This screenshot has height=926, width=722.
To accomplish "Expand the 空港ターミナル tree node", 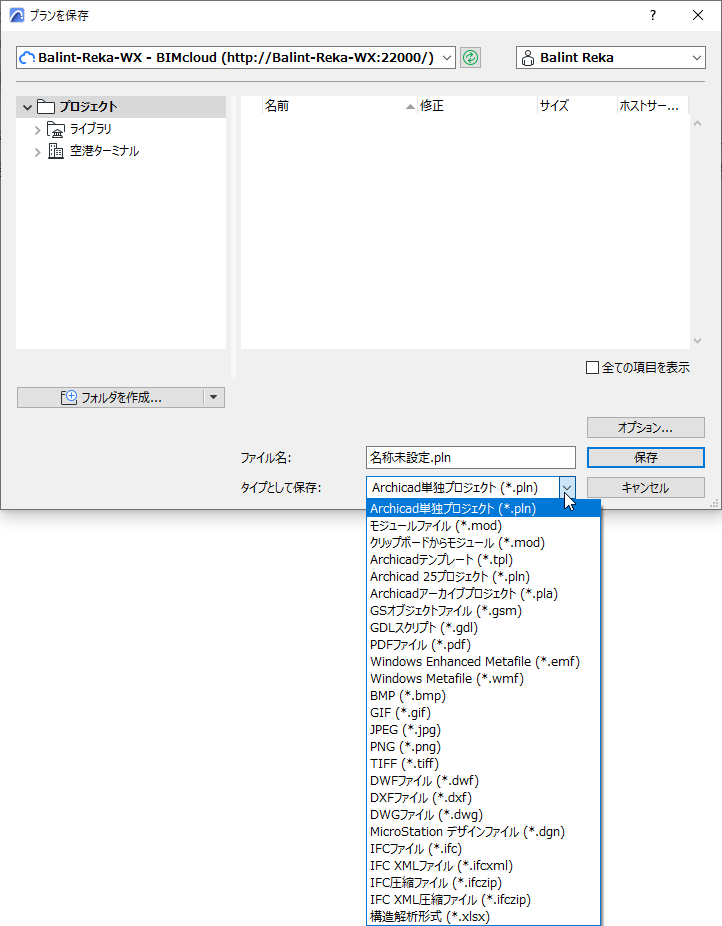I will [37, 152].
